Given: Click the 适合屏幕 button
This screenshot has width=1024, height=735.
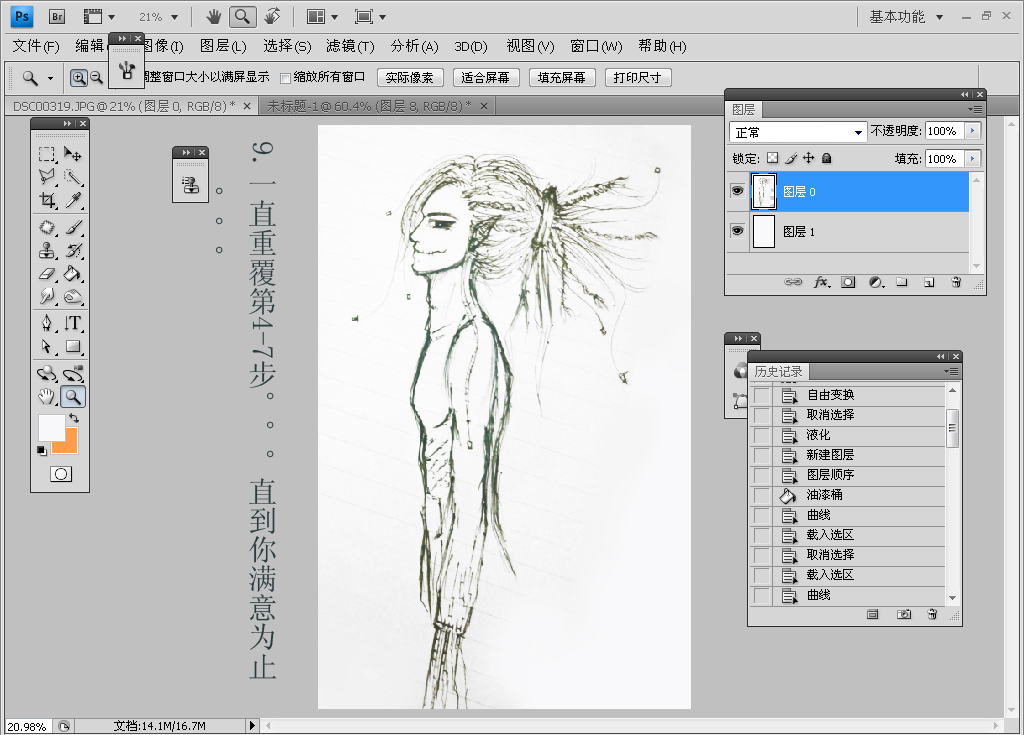Looking at the screenshot, I should coord(486,78).
